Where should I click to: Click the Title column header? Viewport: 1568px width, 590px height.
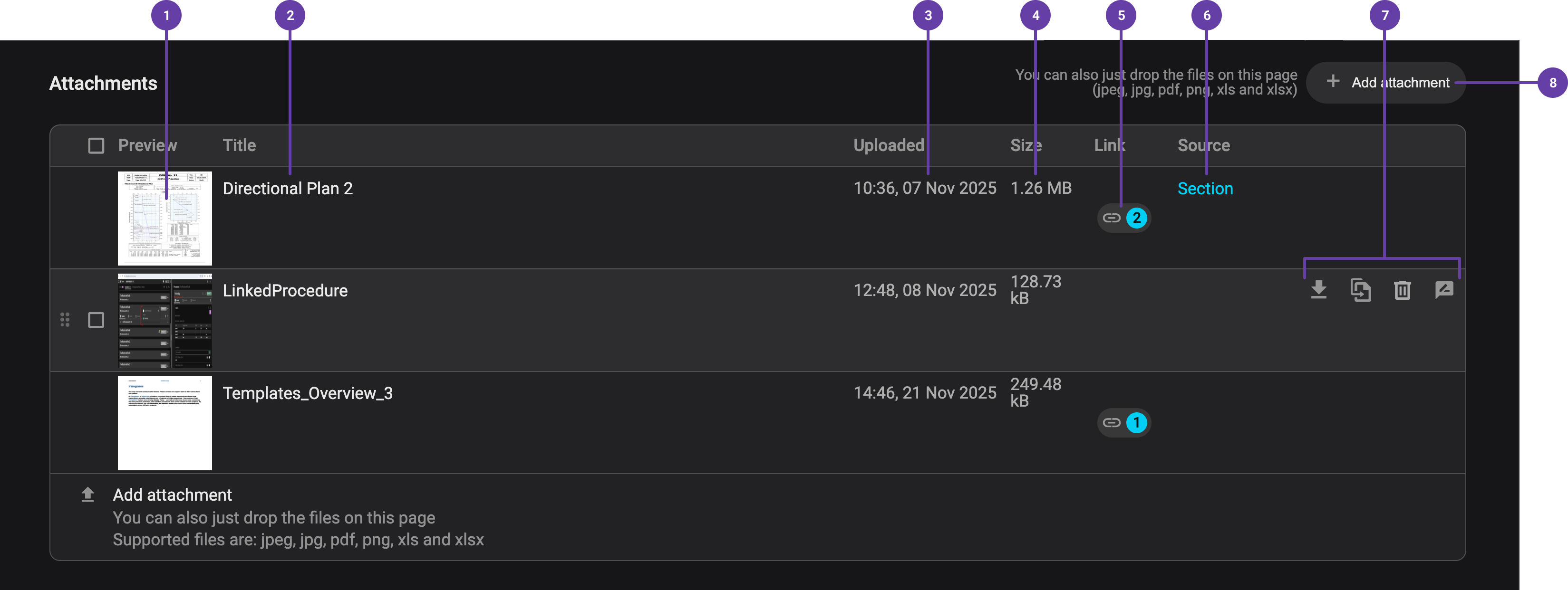[x=239, y=145]
